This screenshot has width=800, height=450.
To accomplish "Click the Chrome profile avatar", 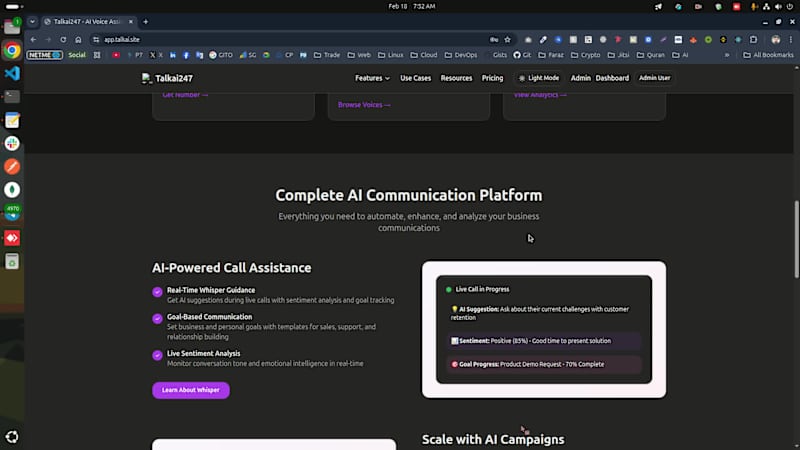I will point(776,40).
